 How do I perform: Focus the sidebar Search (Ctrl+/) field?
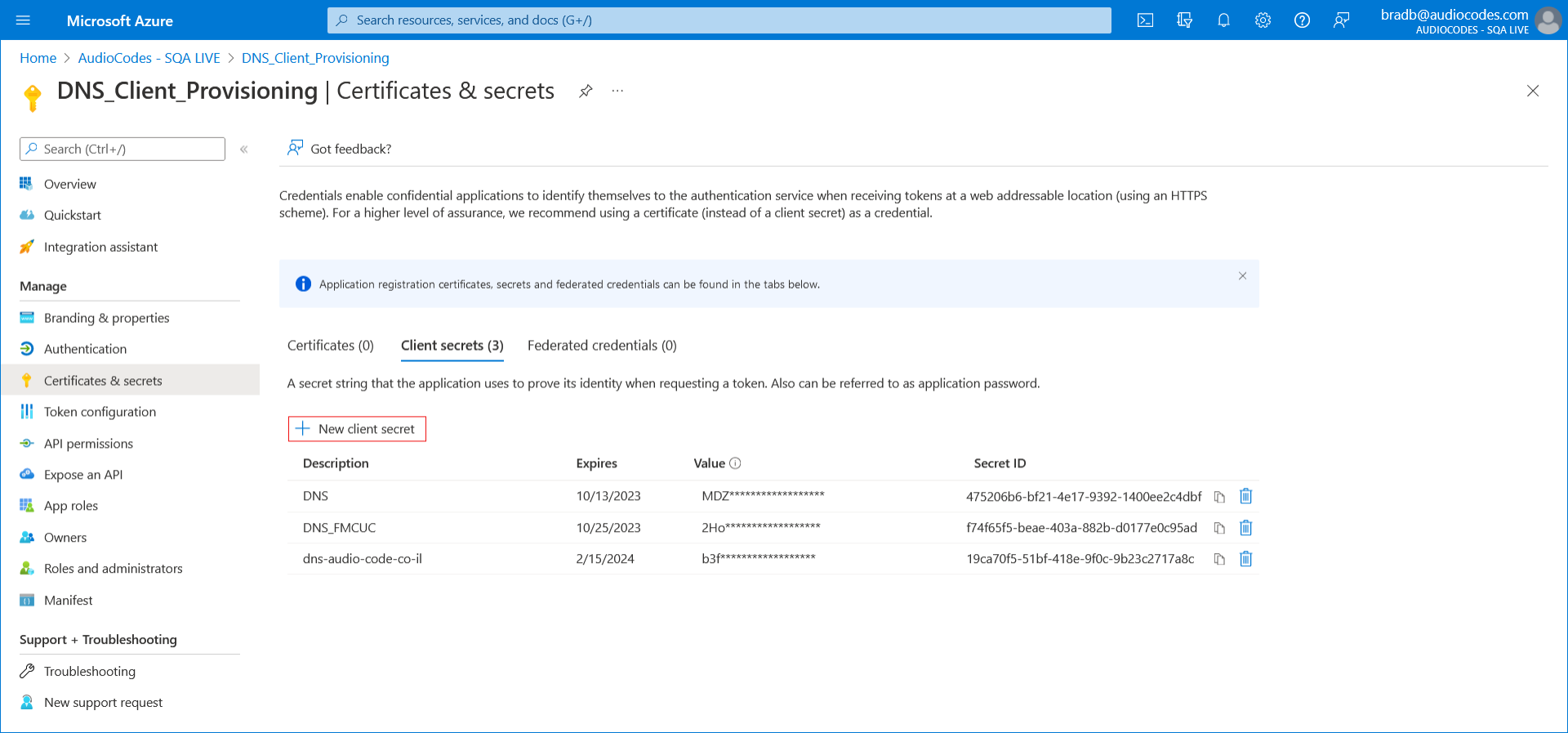pos(122,149)
